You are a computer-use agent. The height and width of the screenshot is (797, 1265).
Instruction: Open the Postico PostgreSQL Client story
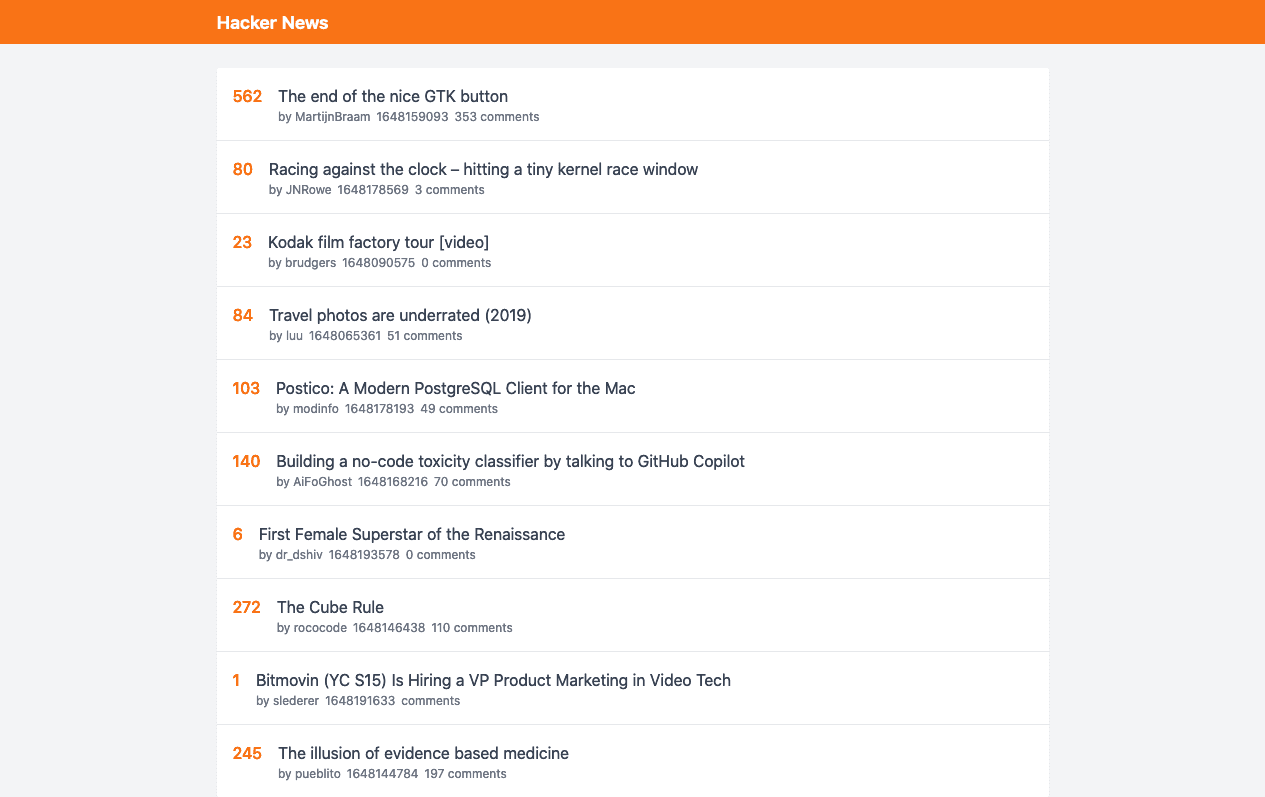pyautogui.click(x=455, y=388)
